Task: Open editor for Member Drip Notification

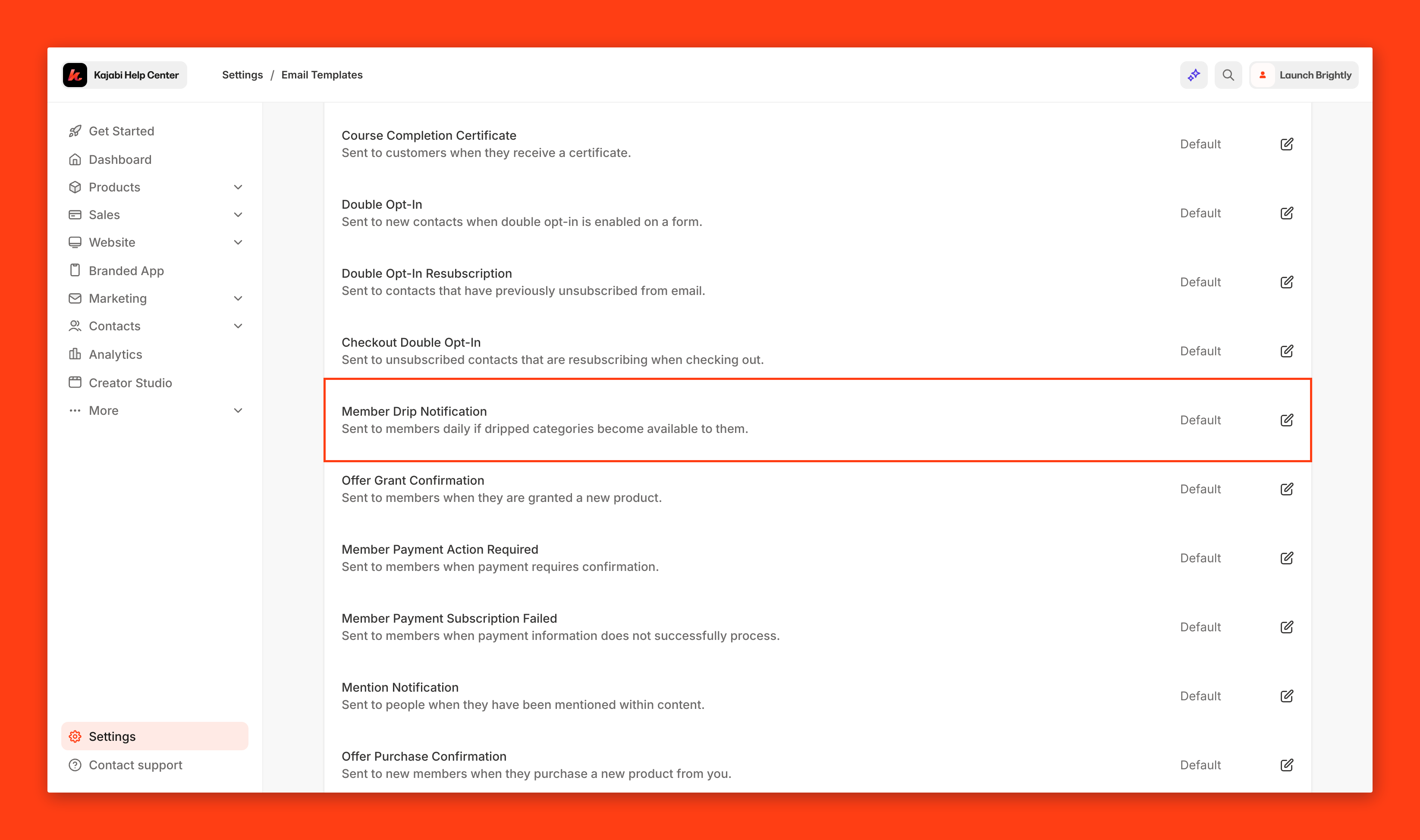Action: pyautogui.click(x=1286, y=420)
